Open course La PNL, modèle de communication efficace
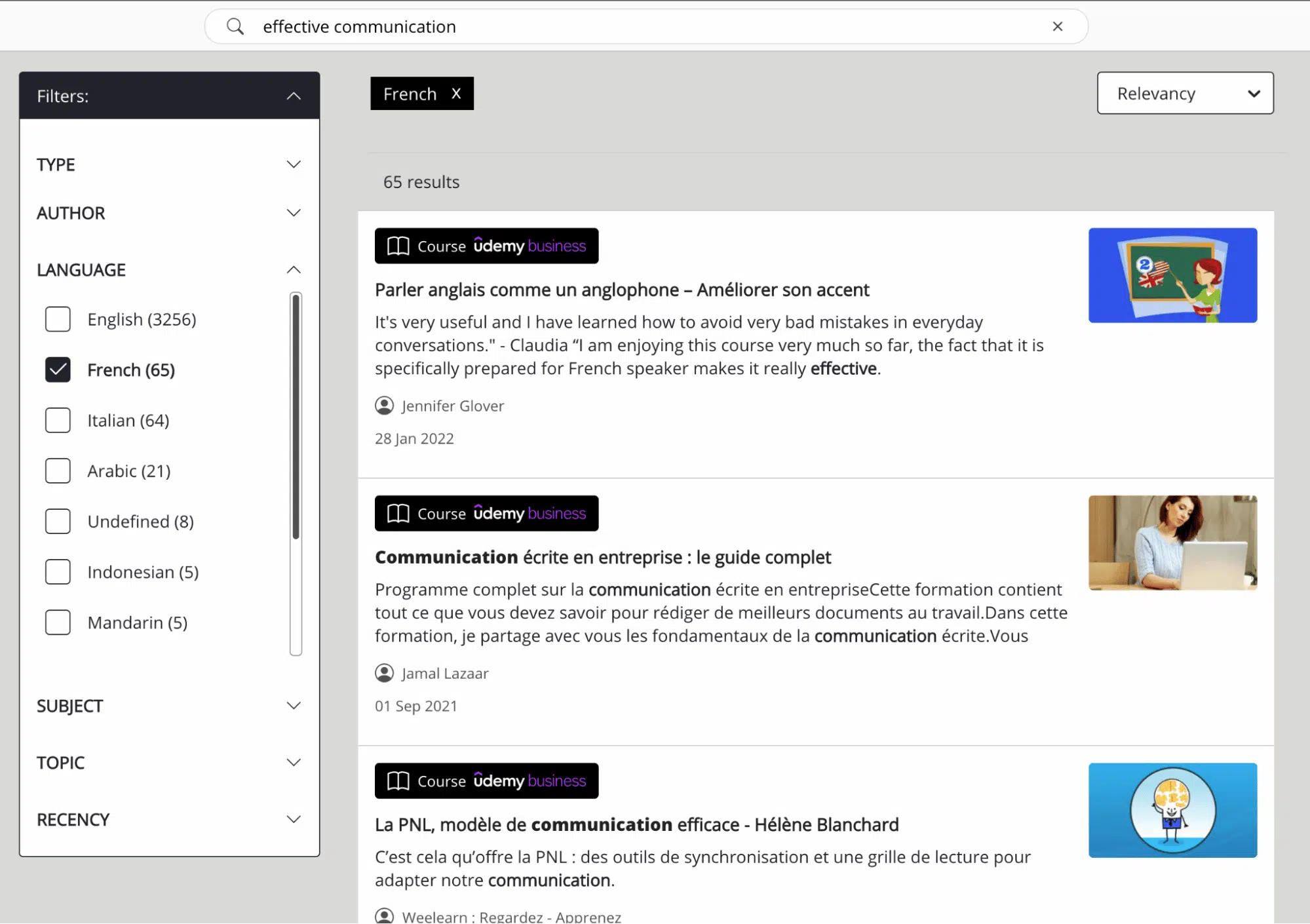The image size is (1310, 924). click(x=637, y=824)
